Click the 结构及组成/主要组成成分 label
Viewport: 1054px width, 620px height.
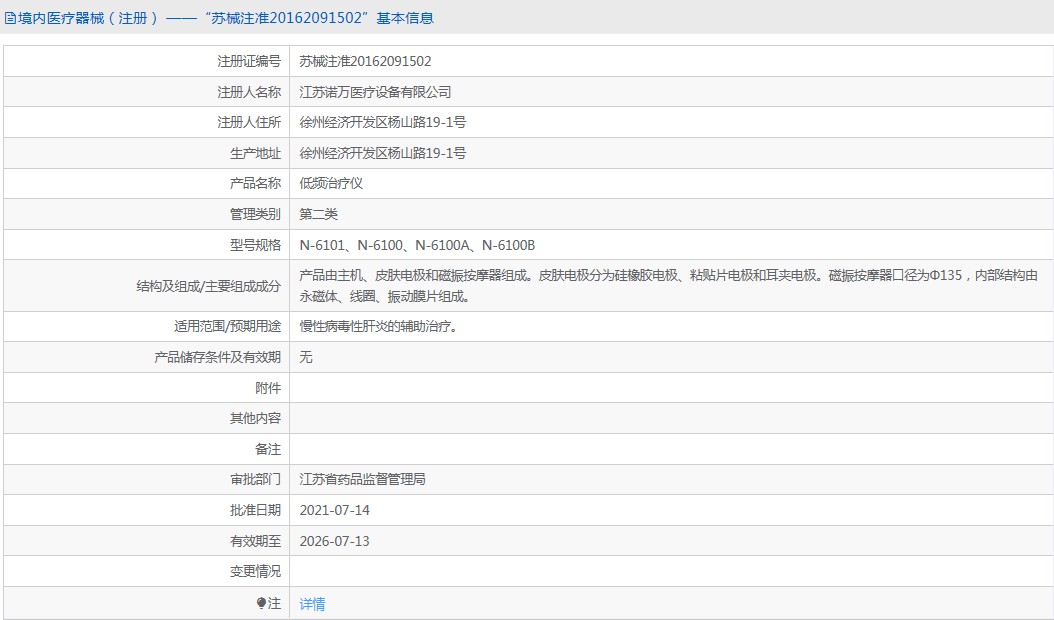pyautogui.click(x=208, y=286)
